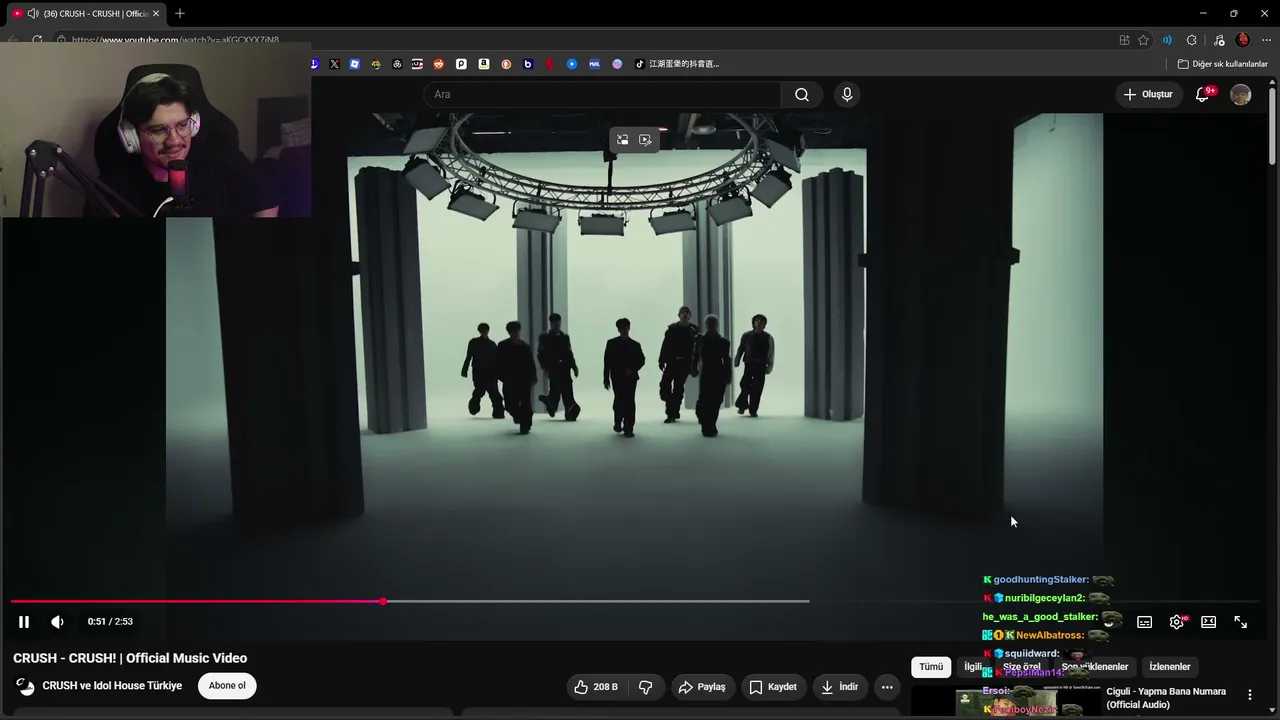Open the notifications bell with the 9+ badge
Viewport: 1280px width, 720px height.
(1205, 95)
